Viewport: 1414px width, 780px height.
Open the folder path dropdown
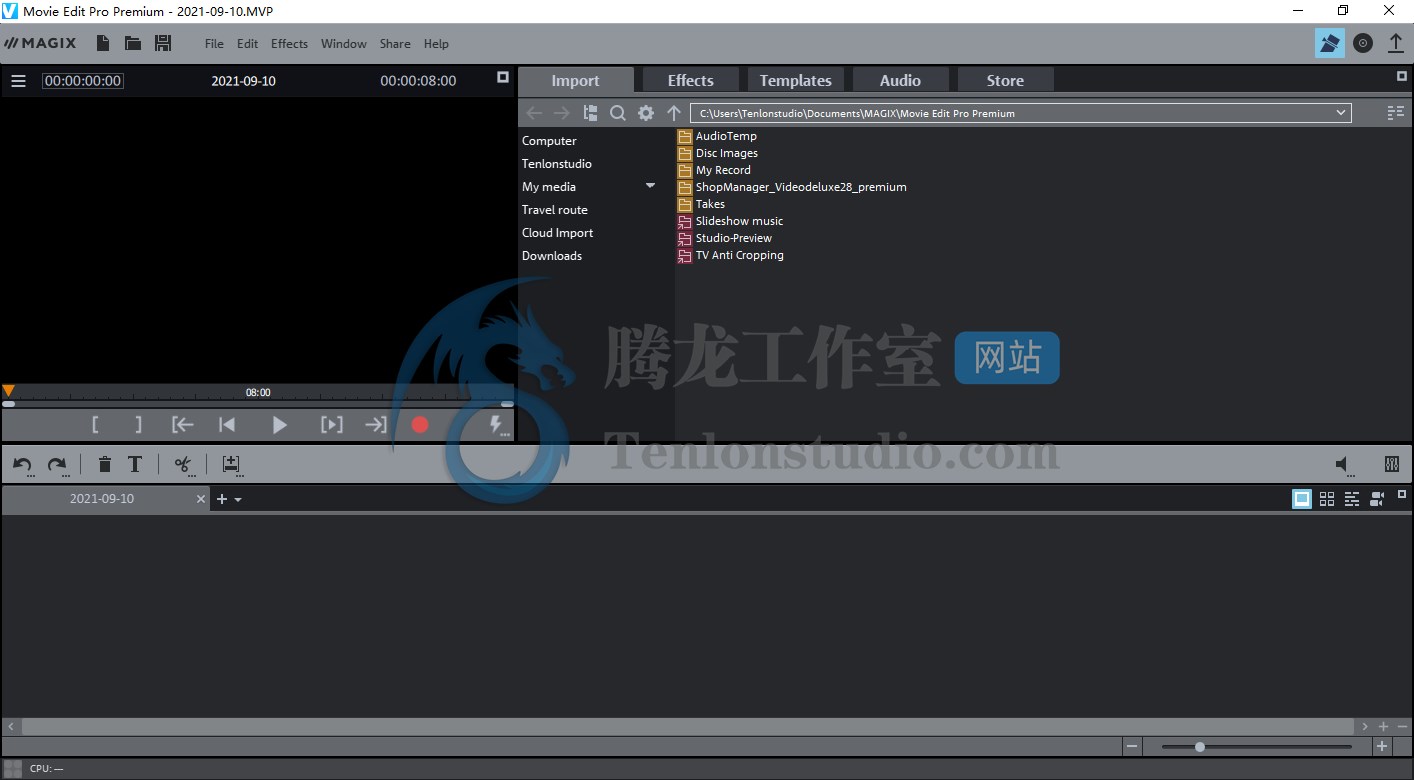[x=1341, y=113]
